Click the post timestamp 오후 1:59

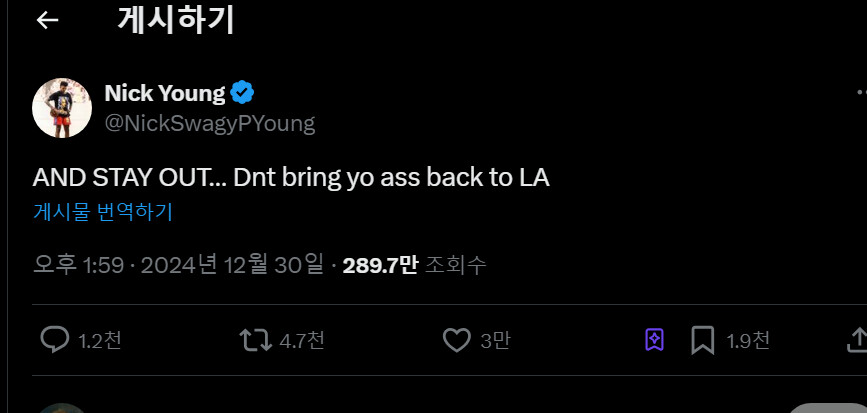pos(78,265)
